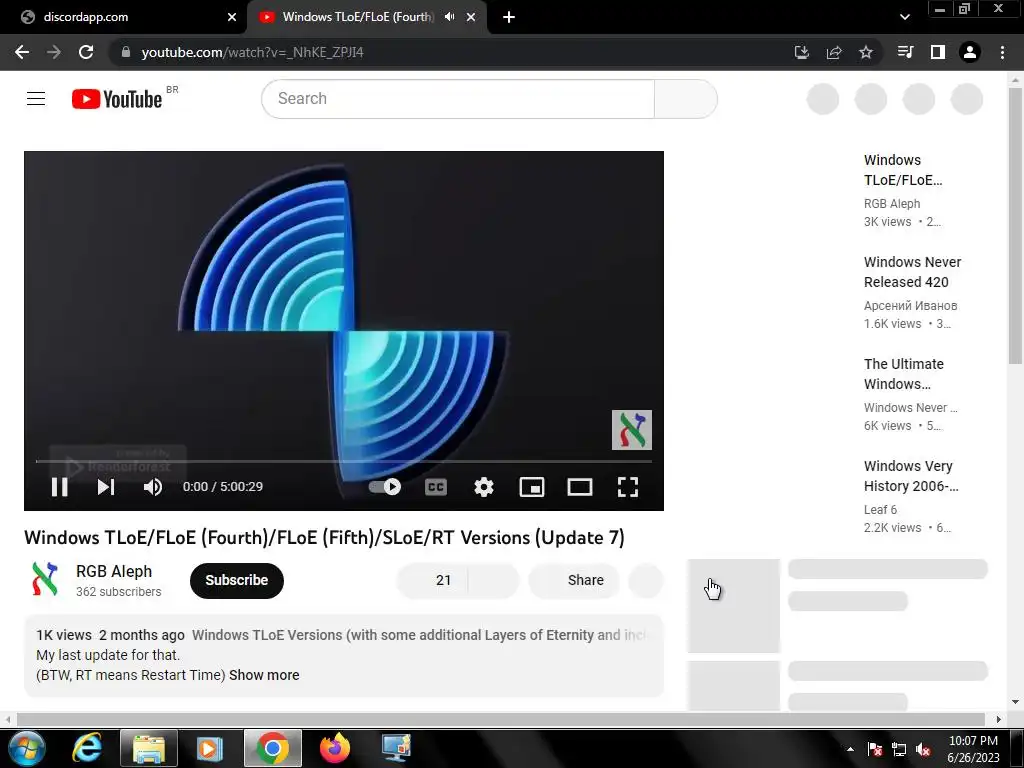Open a new browser tab

click(x=509, y=17)
